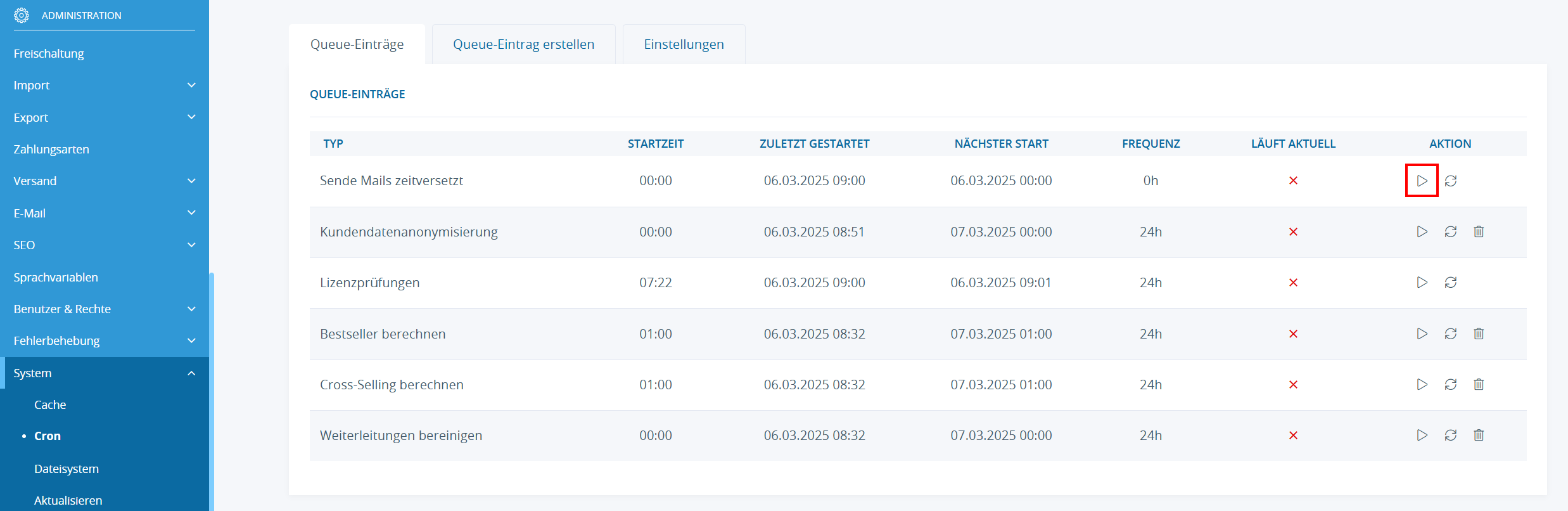This screenshot has height=511, width=1568.
Task: Open the Freischaltung page
Action: [x=49, y=54]
